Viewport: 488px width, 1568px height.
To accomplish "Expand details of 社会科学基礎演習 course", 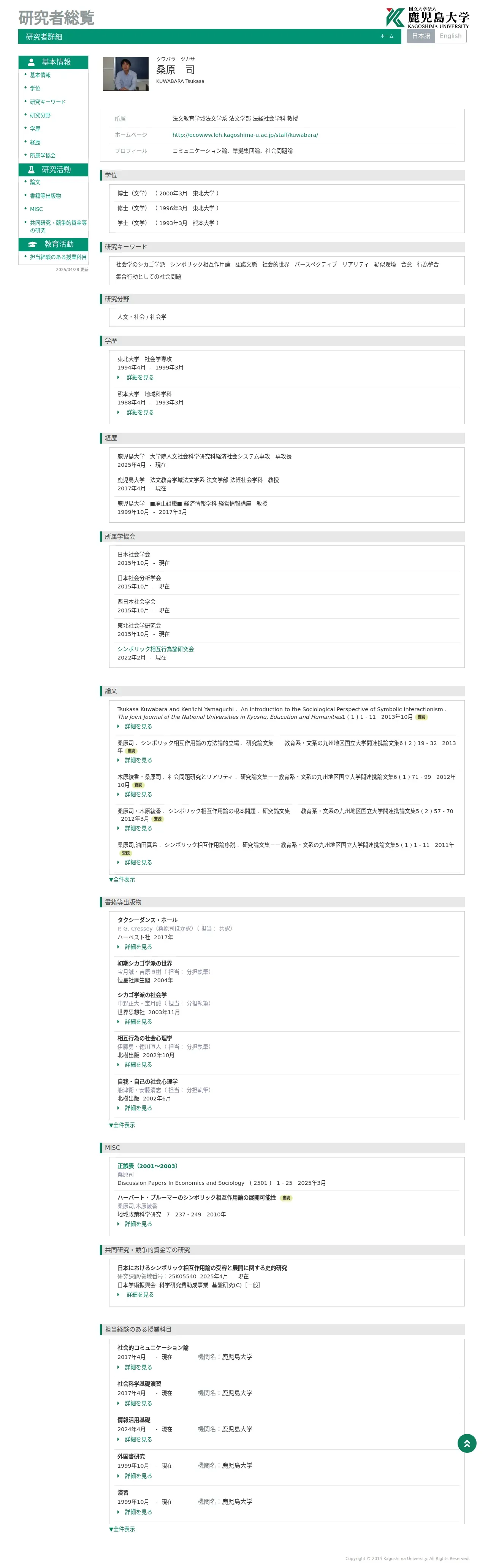I will tap(139, 1403).
